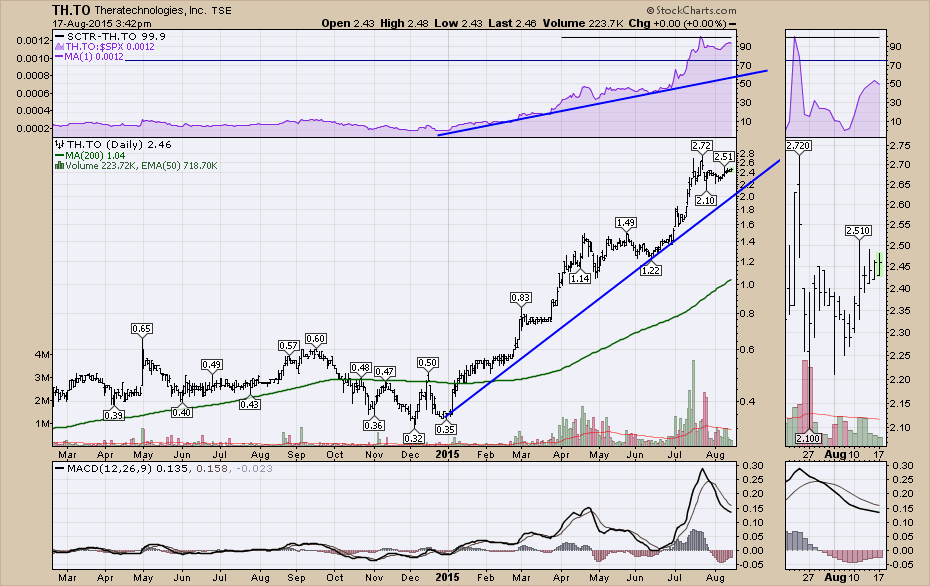Click the MA(1) 0.0012 legend entry
This screenshot has width=930, height=586.
pyautogui.click(x=95, y=56)
